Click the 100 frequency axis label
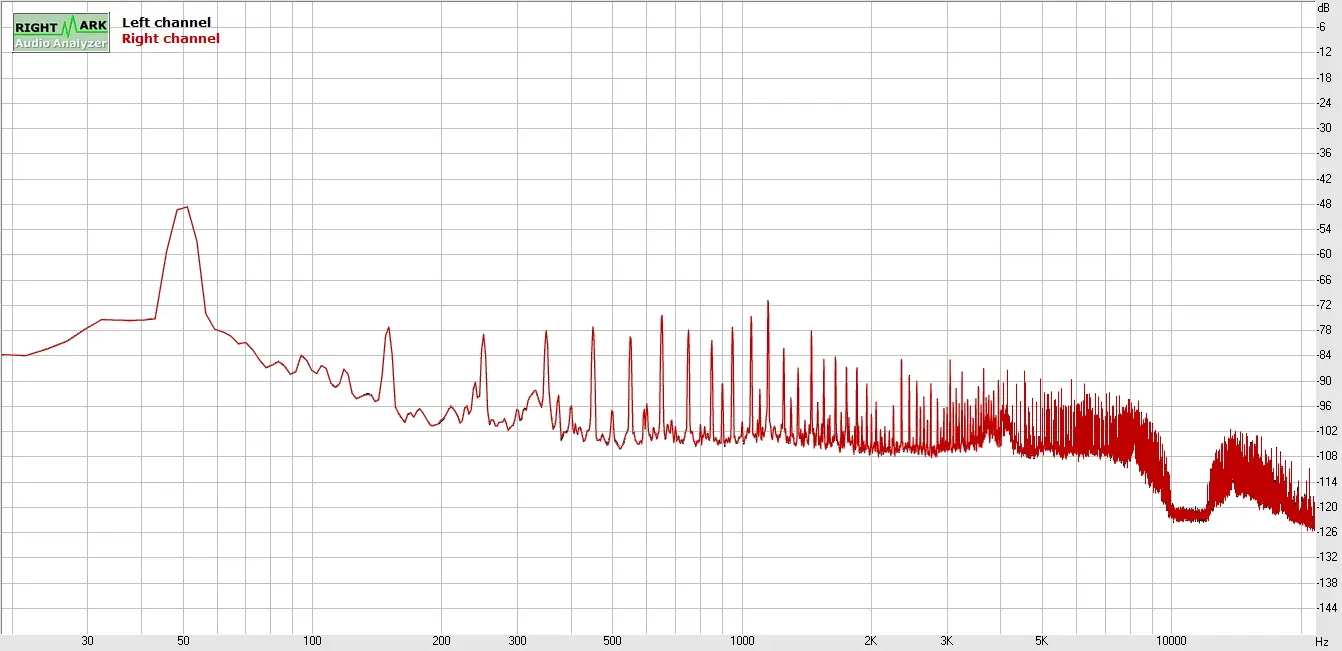 coord(312,641)
